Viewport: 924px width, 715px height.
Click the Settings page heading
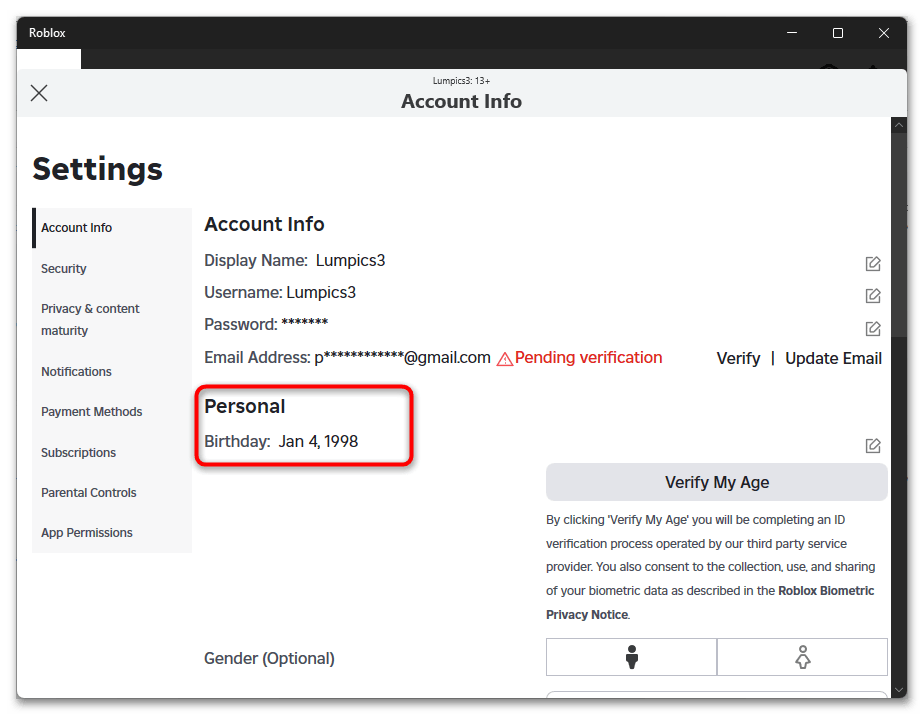pyautogui.click(x=97, y=169)
